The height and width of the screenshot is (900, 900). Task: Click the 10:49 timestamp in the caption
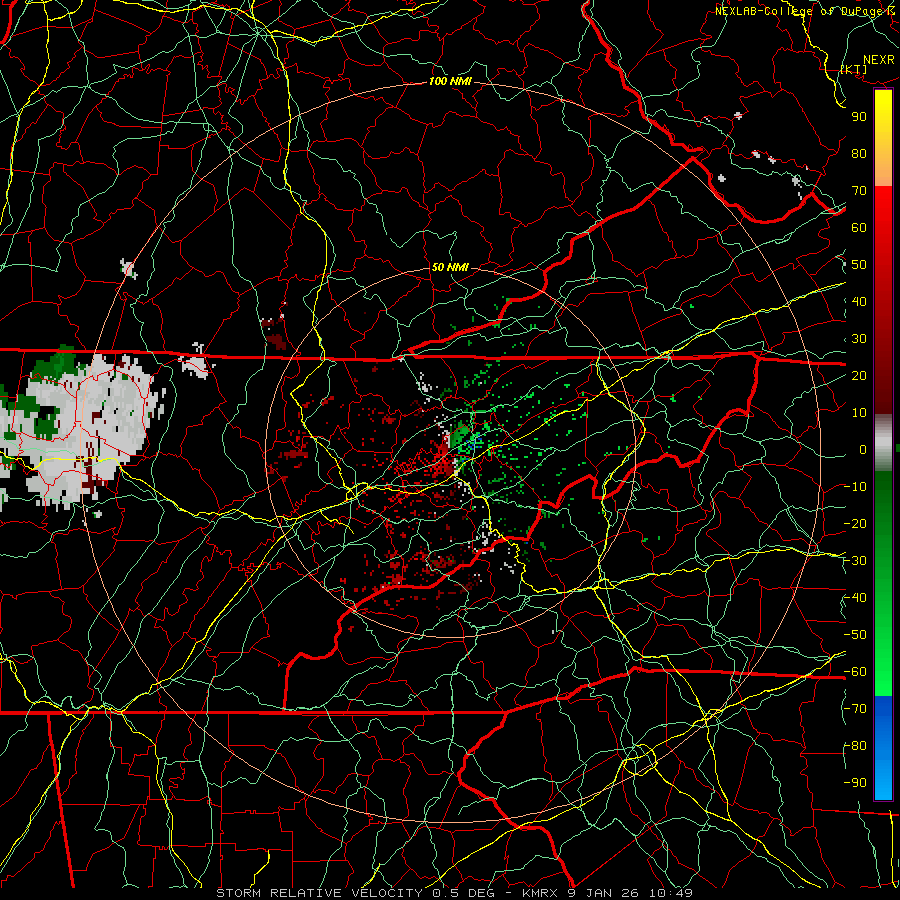672,893
